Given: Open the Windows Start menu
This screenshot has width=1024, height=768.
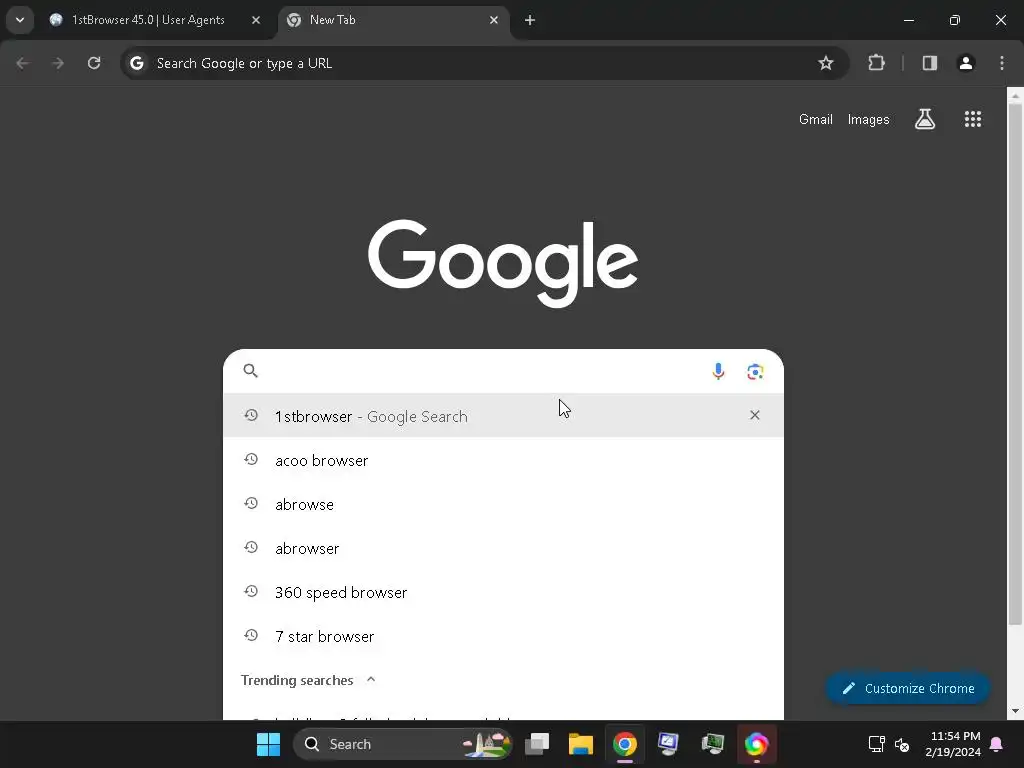Looking at the screenshot, I should [x=268, y=744].
